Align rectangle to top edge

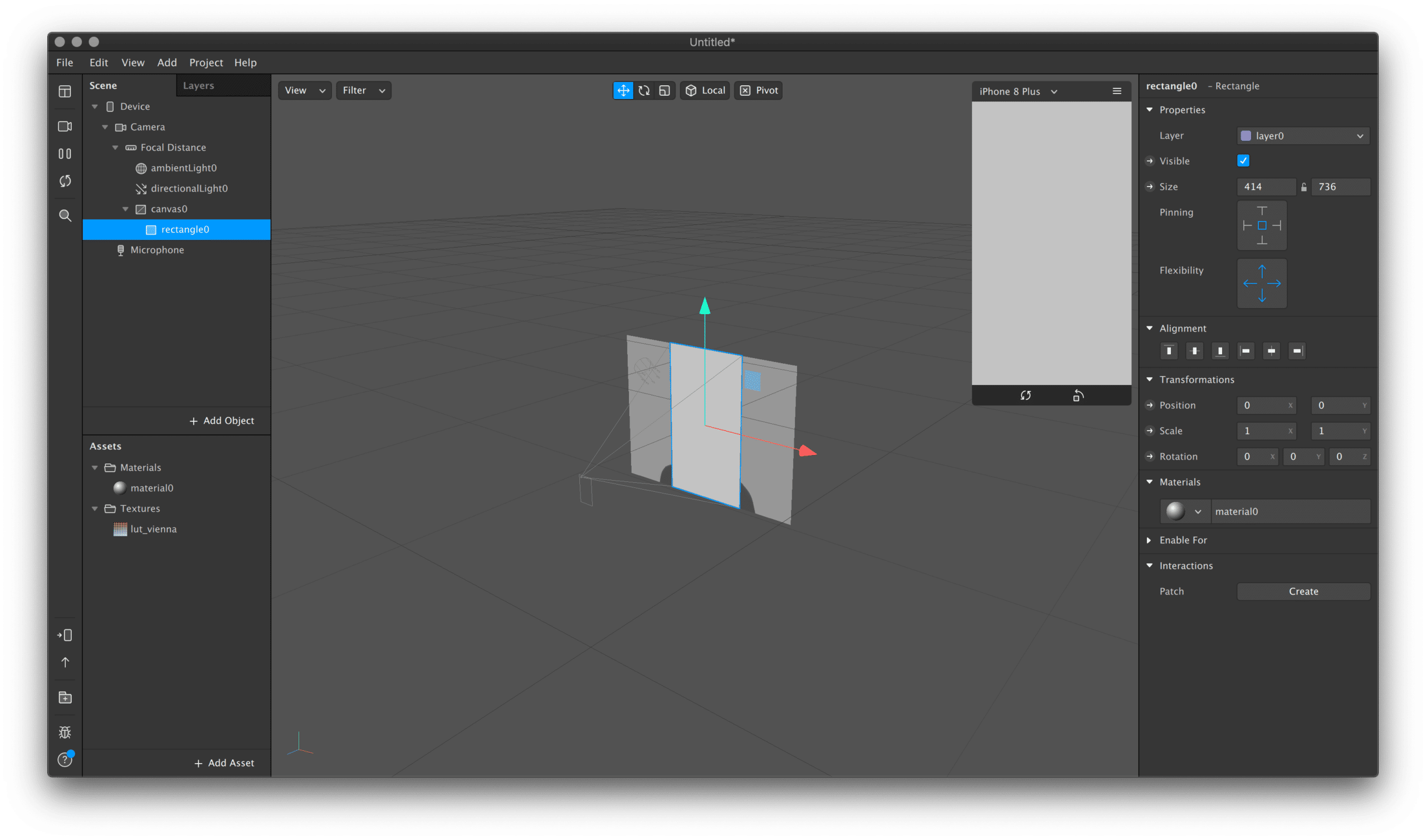[x=1169, y=351]
